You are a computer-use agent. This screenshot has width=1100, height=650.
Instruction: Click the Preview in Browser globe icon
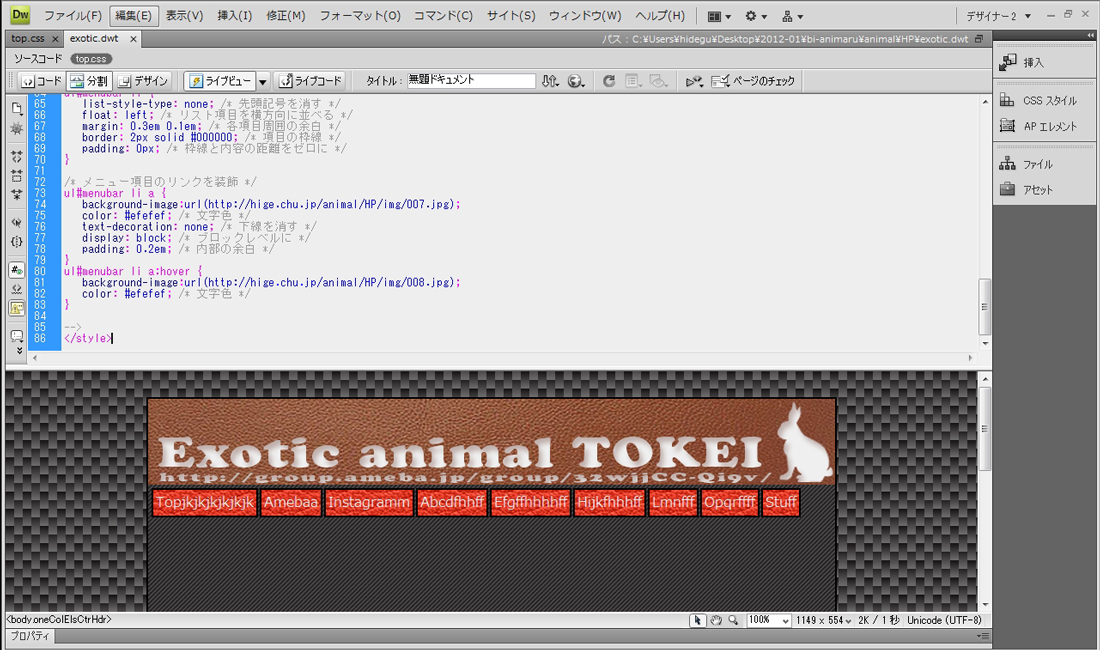coord(576,81)
